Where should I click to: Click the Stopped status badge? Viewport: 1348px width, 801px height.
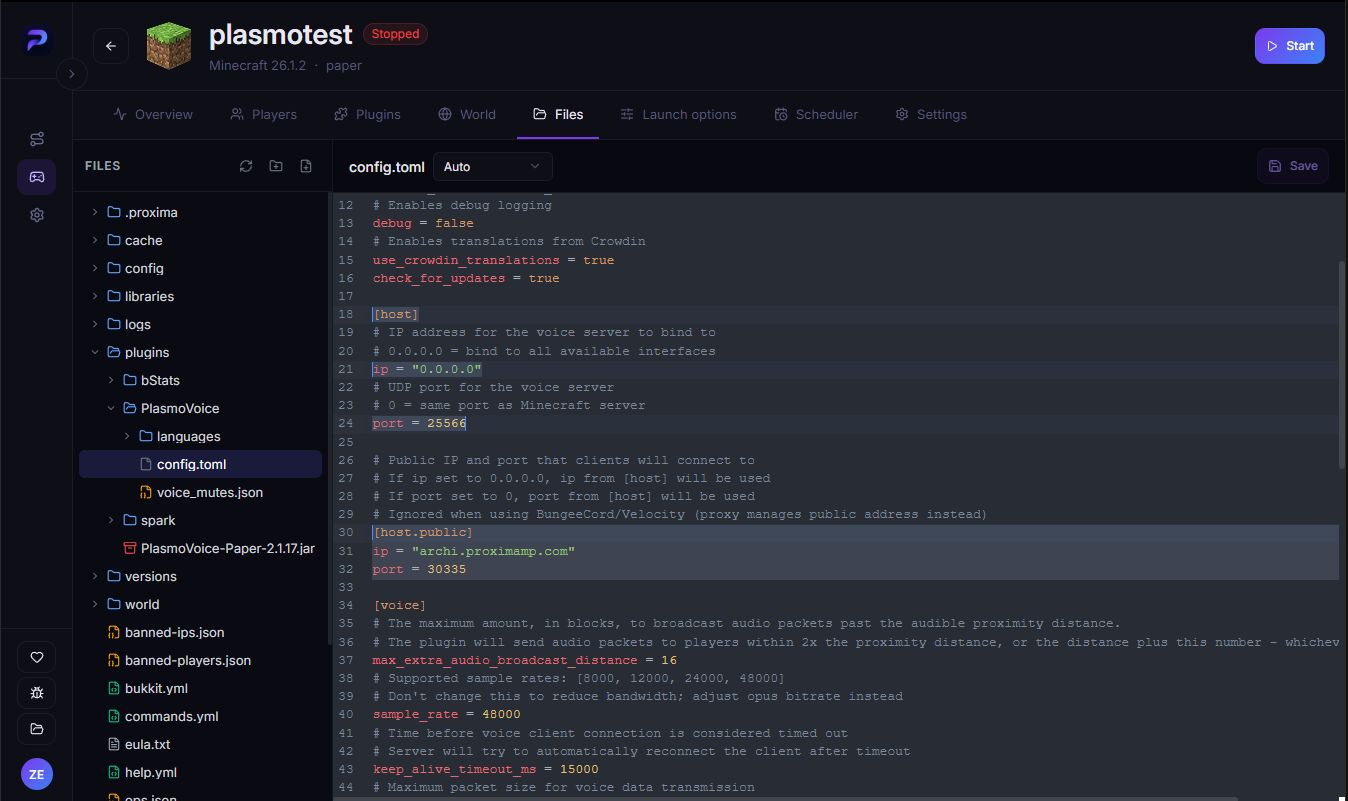[395, 34]
